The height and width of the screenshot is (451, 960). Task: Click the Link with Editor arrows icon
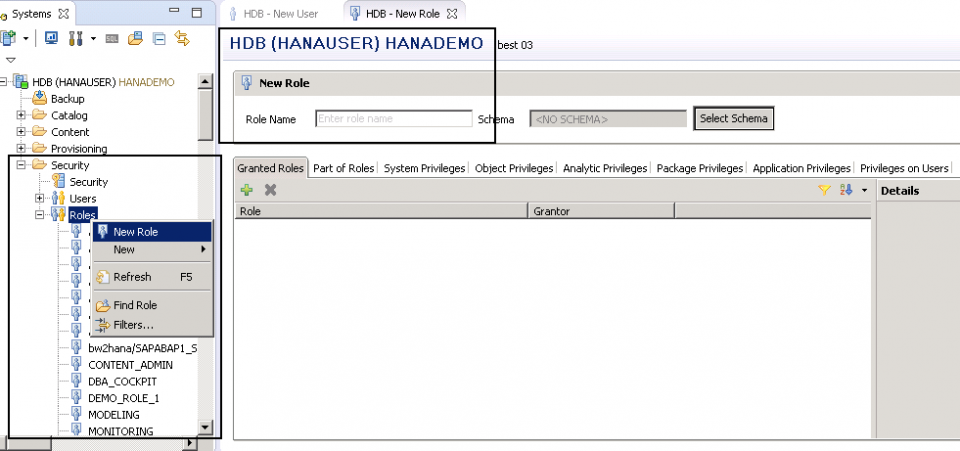tap(182, 39)
